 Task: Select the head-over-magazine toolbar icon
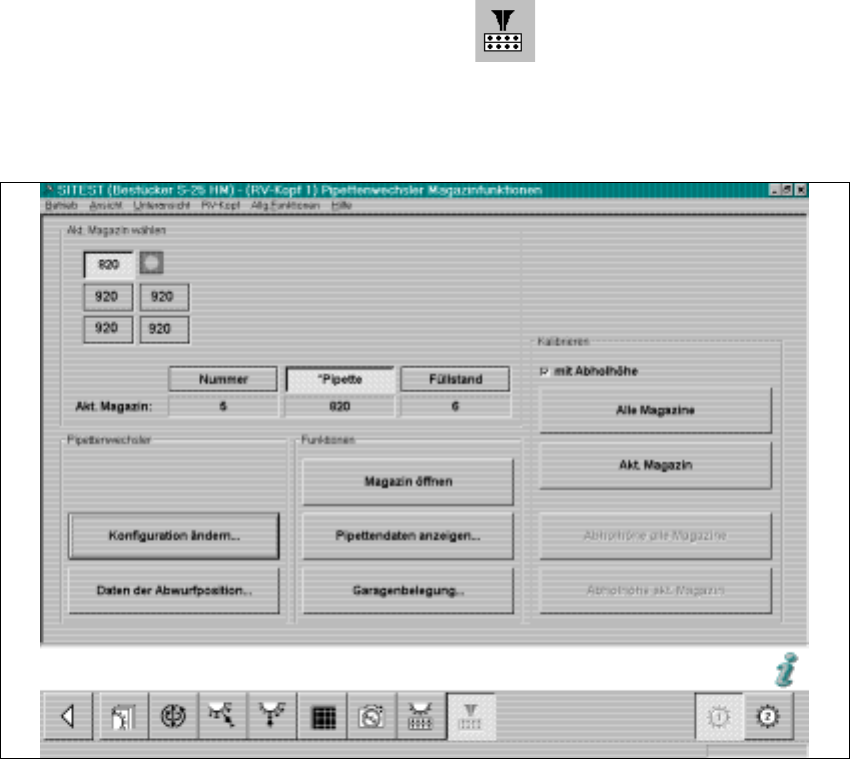[421, 716]
